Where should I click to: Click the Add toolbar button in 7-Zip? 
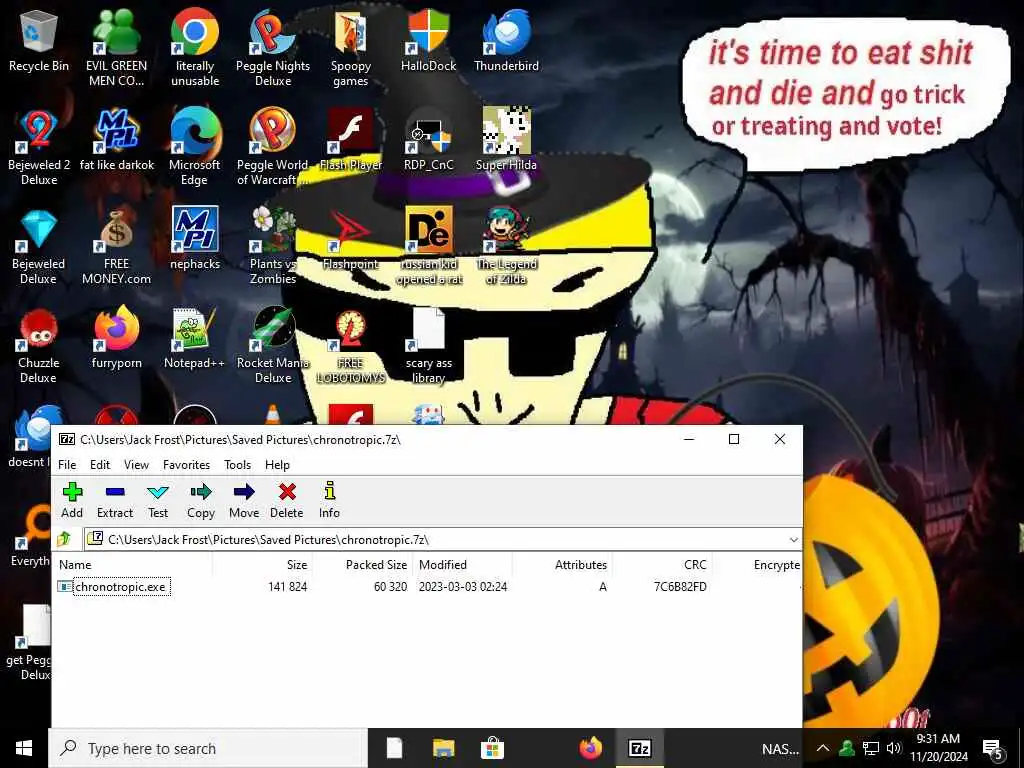(x=72, y=500)
